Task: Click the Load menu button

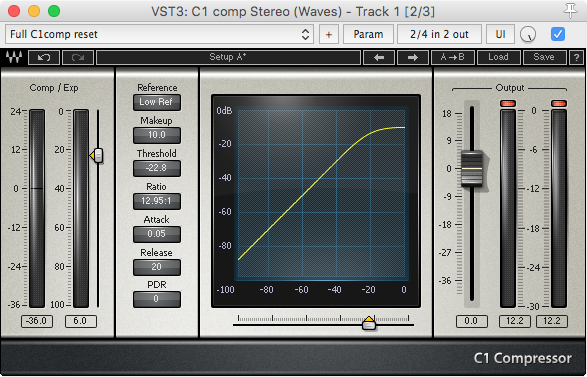Action: tap(498, 57)
